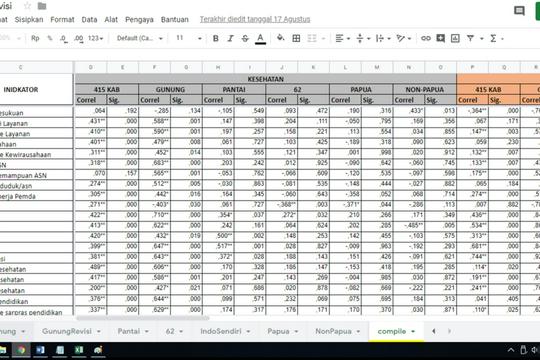Increase decimal places
Image resolution: width=540 pixels, height=360 pixels.
point(79,39)
